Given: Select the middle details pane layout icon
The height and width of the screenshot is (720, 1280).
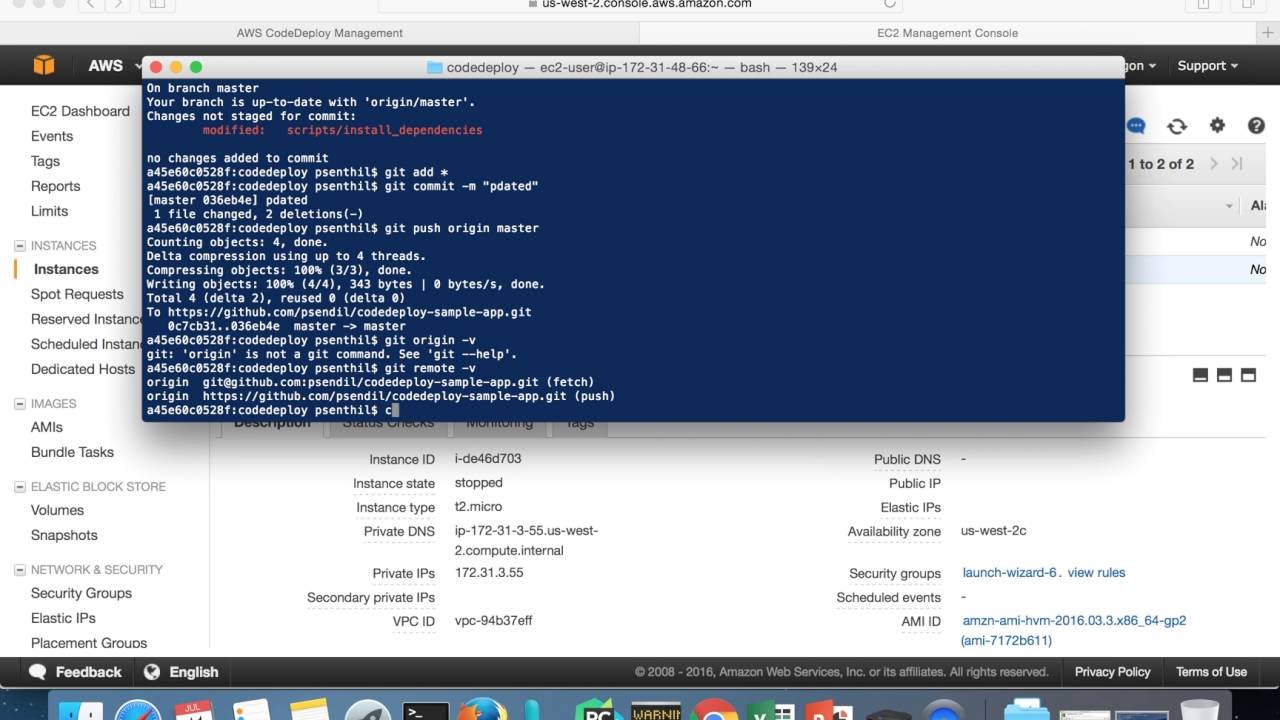Looking at the screenshot, I should click(x=1225, y=375).
